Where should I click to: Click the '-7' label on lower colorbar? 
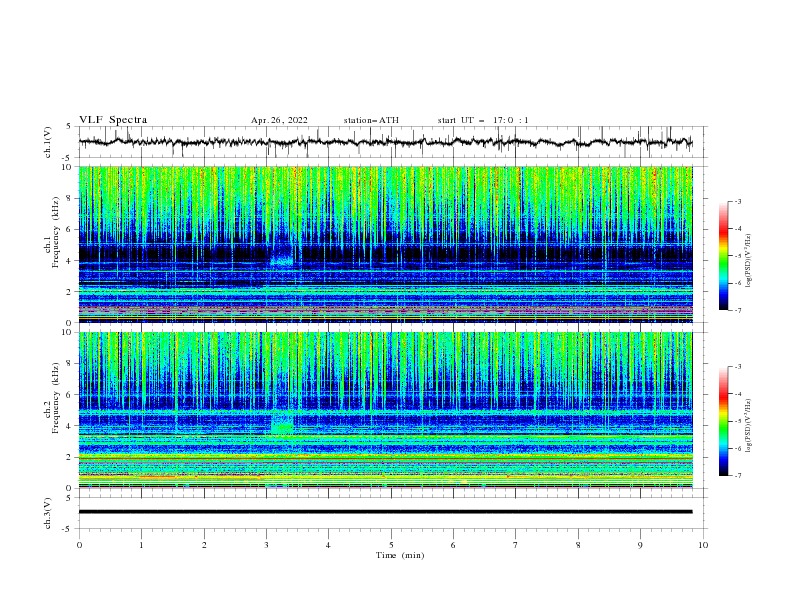click(737, 476)
